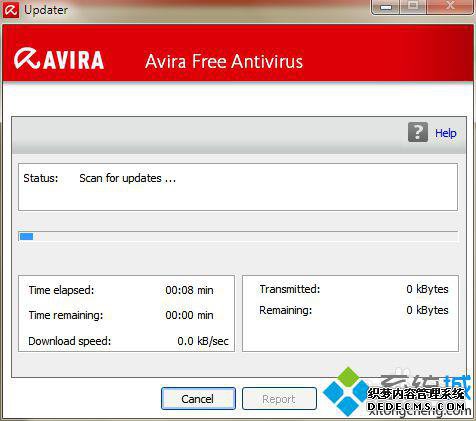Click the blue filled segment of the progress bar
The image size is (476, 421).
pyautogui.click(x=26, y=237)
